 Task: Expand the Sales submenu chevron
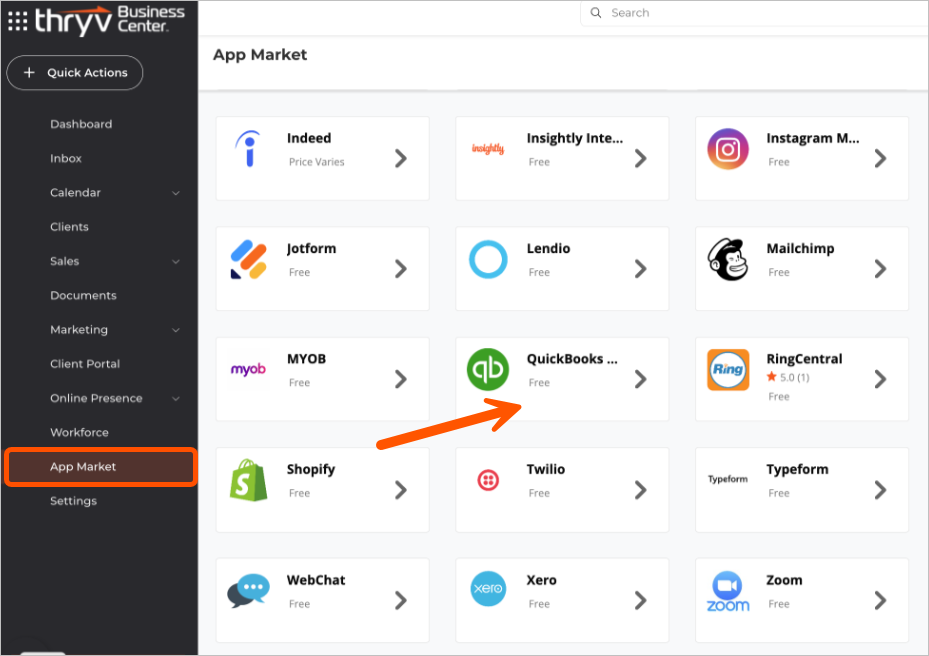click(176, 261)
